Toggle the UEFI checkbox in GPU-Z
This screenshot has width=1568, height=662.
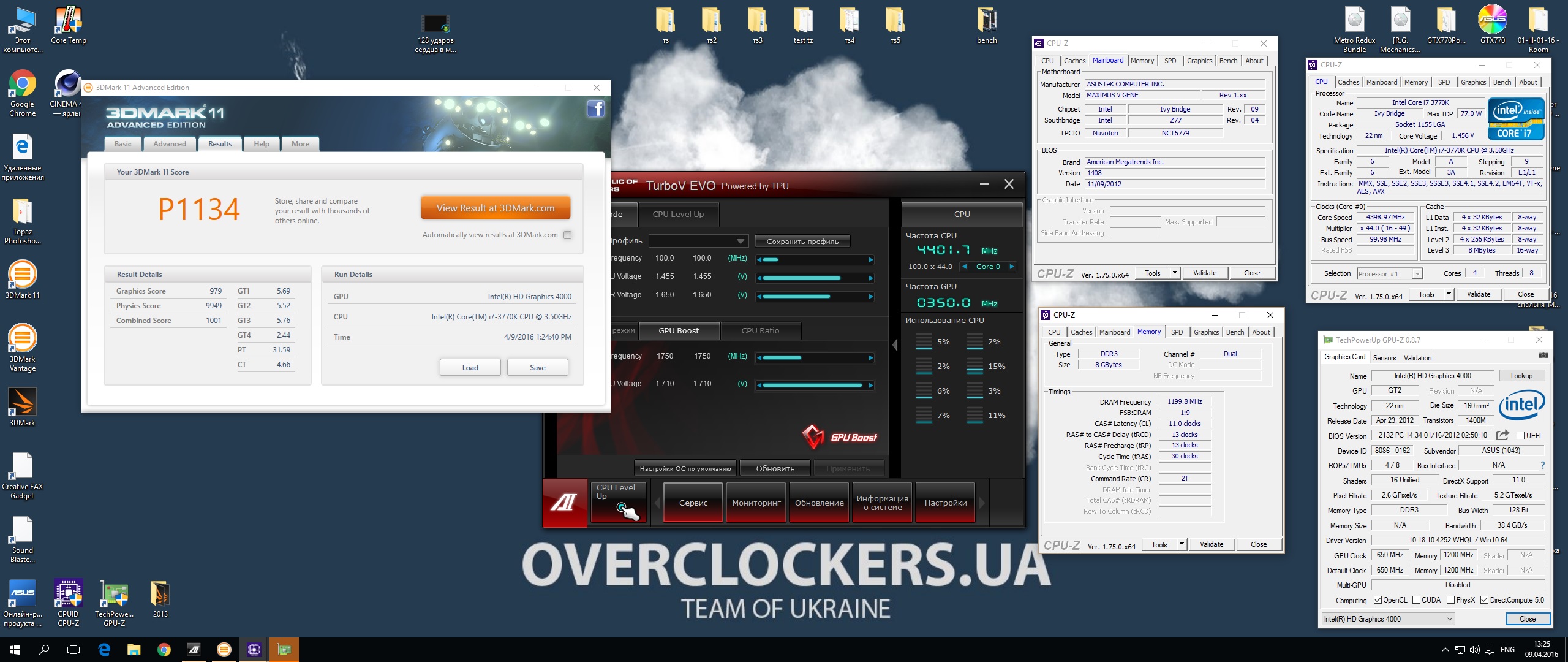pos(1520,436)
